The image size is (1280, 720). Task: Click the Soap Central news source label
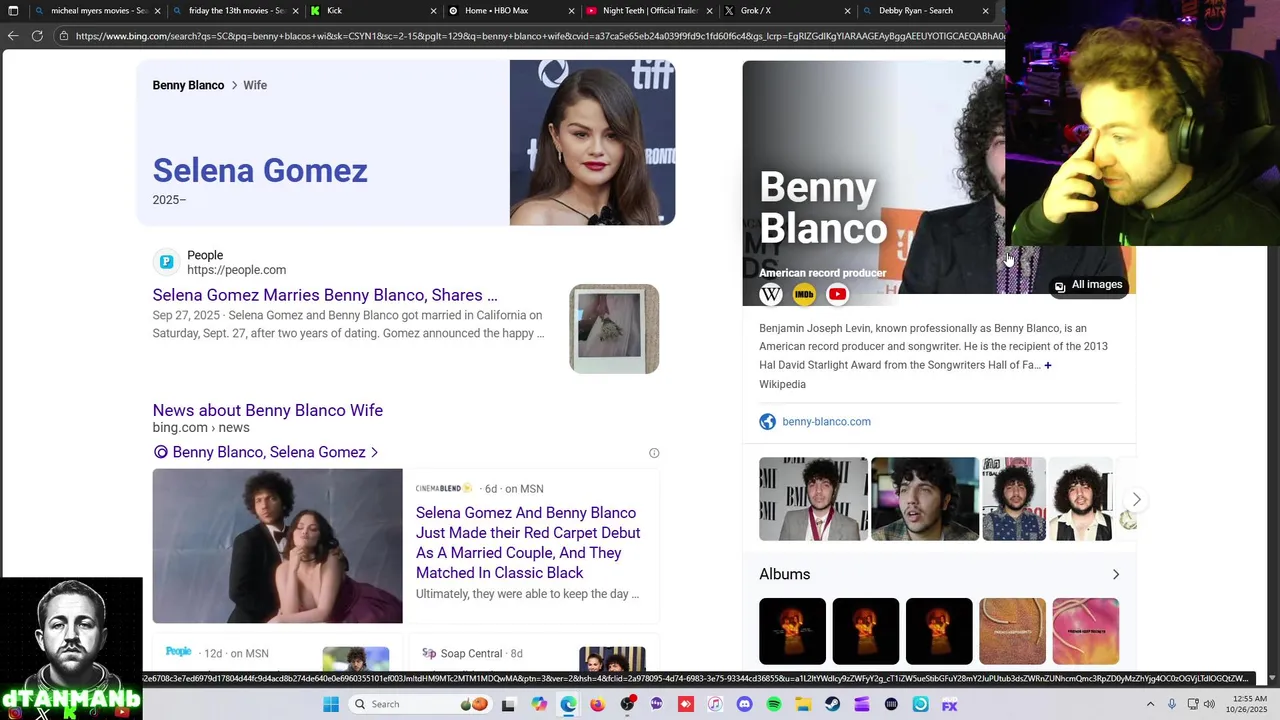click(x=471, y=654)
